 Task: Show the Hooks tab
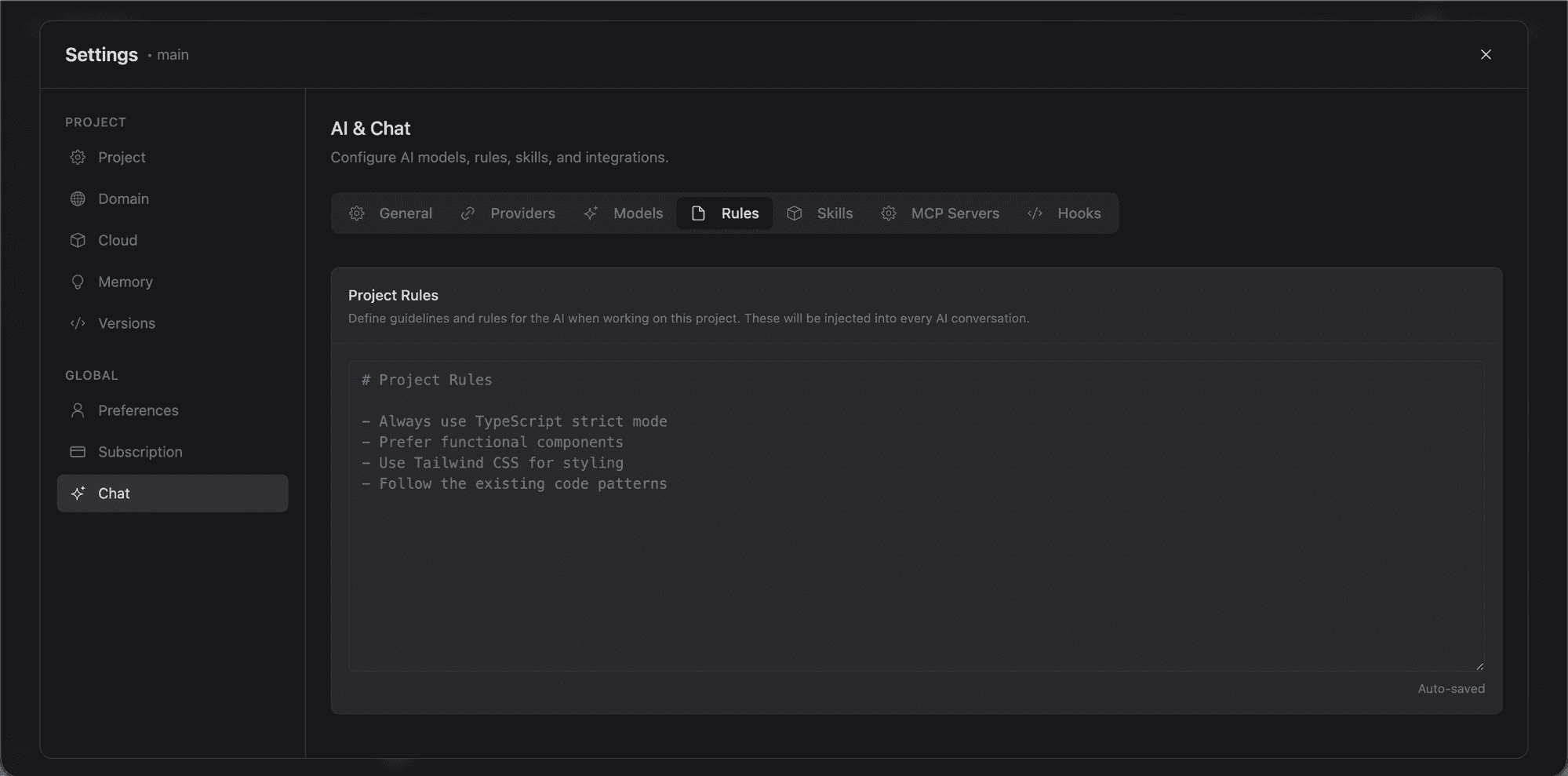coord(1064,213)
